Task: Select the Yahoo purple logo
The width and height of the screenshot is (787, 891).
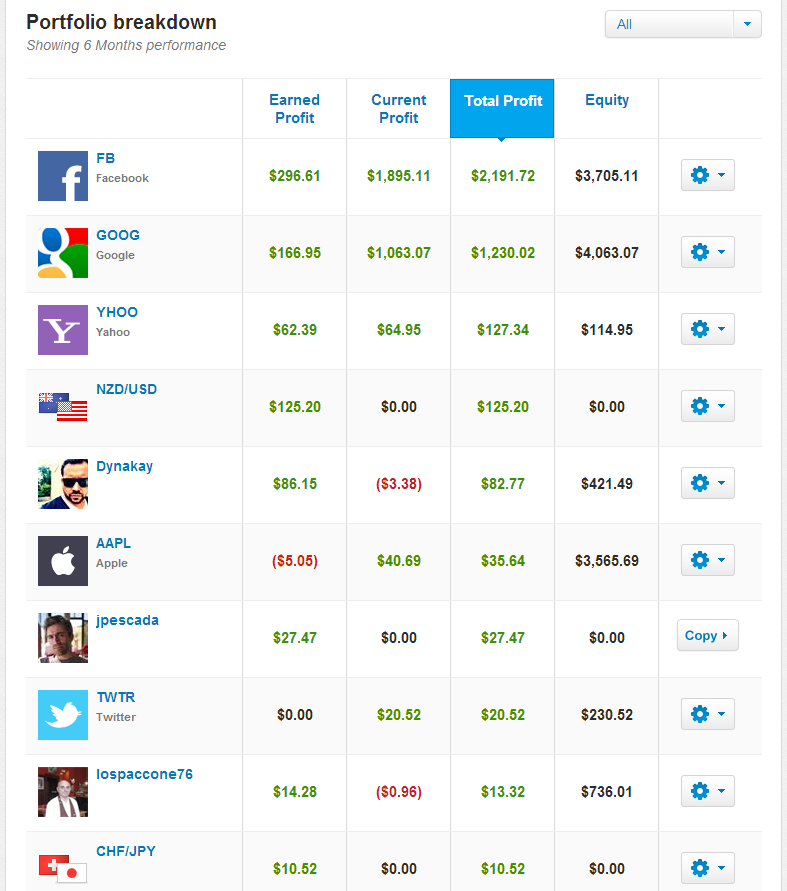Action: (x=63, y=330)
